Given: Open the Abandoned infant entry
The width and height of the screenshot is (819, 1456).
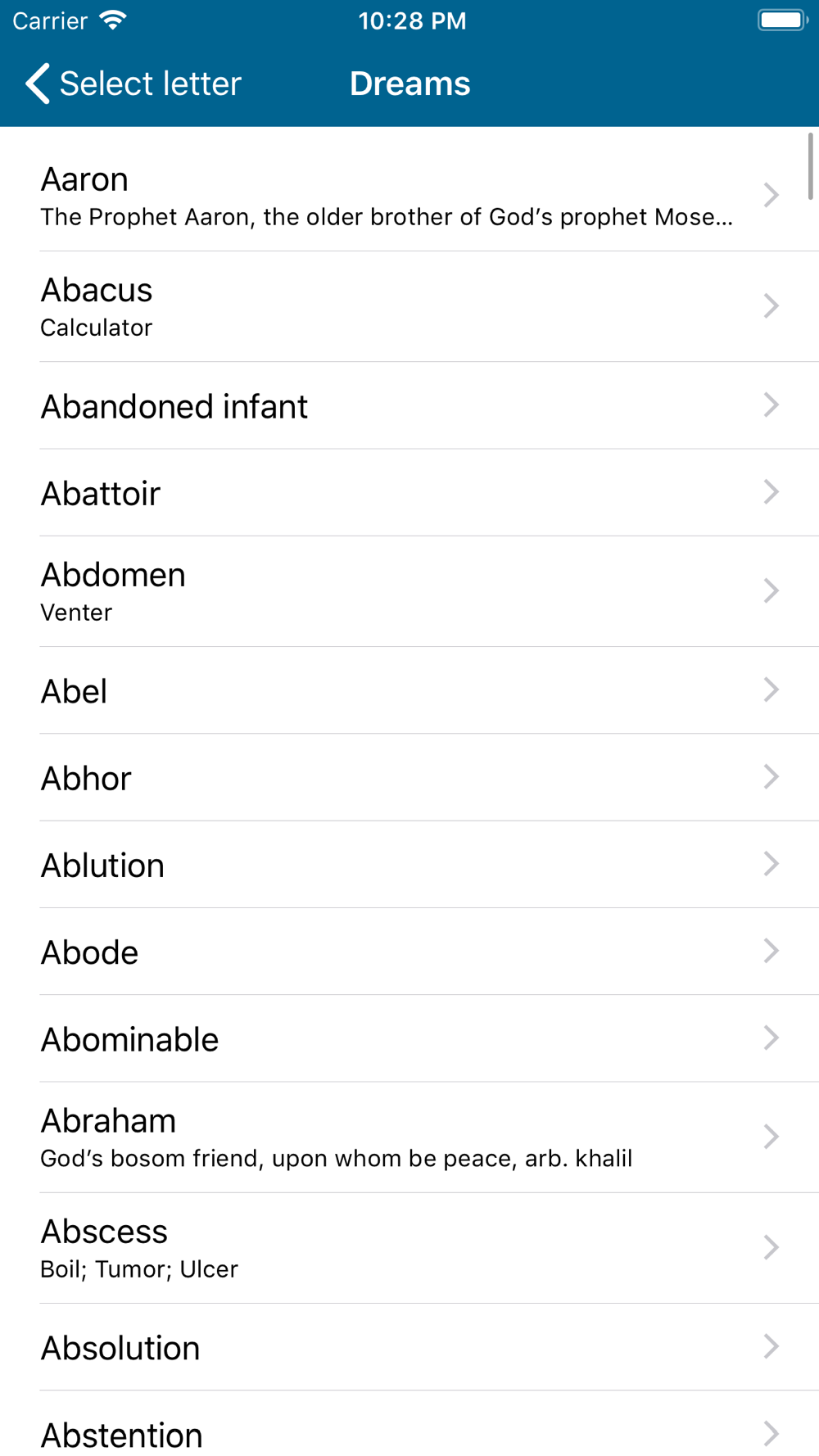Looking at the screenshot, I should [409, 405].
